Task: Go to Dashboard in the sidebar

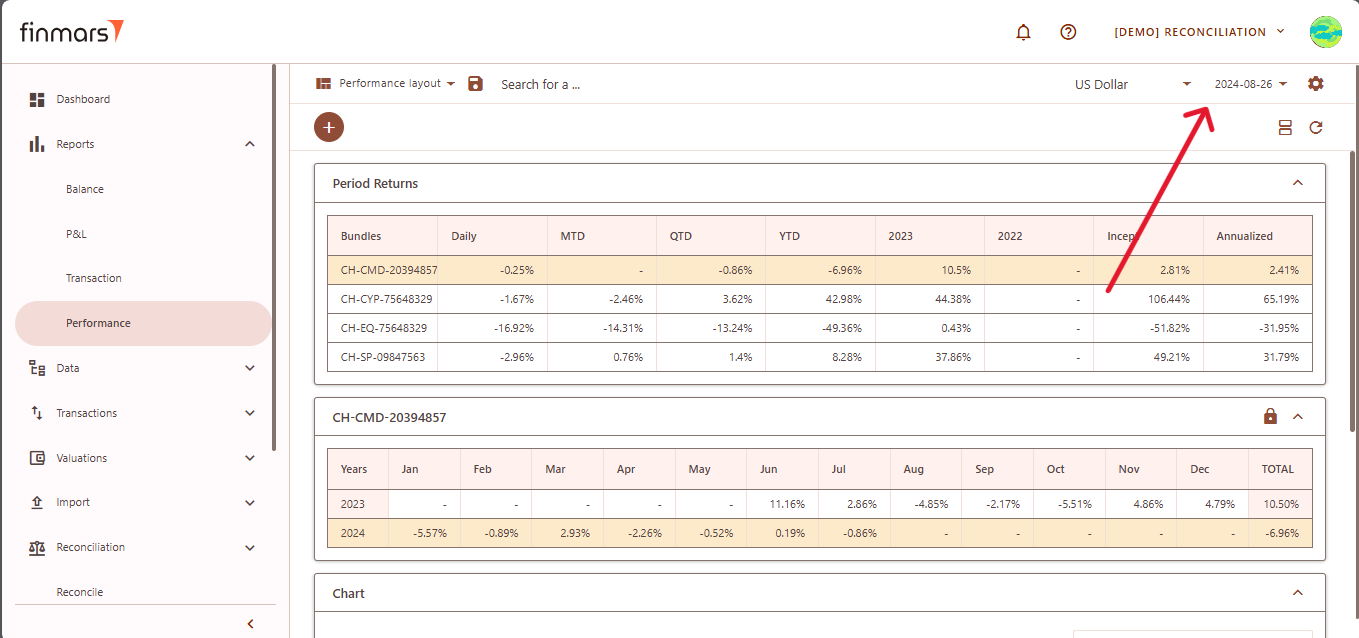Action: click(x=83, y=99)
